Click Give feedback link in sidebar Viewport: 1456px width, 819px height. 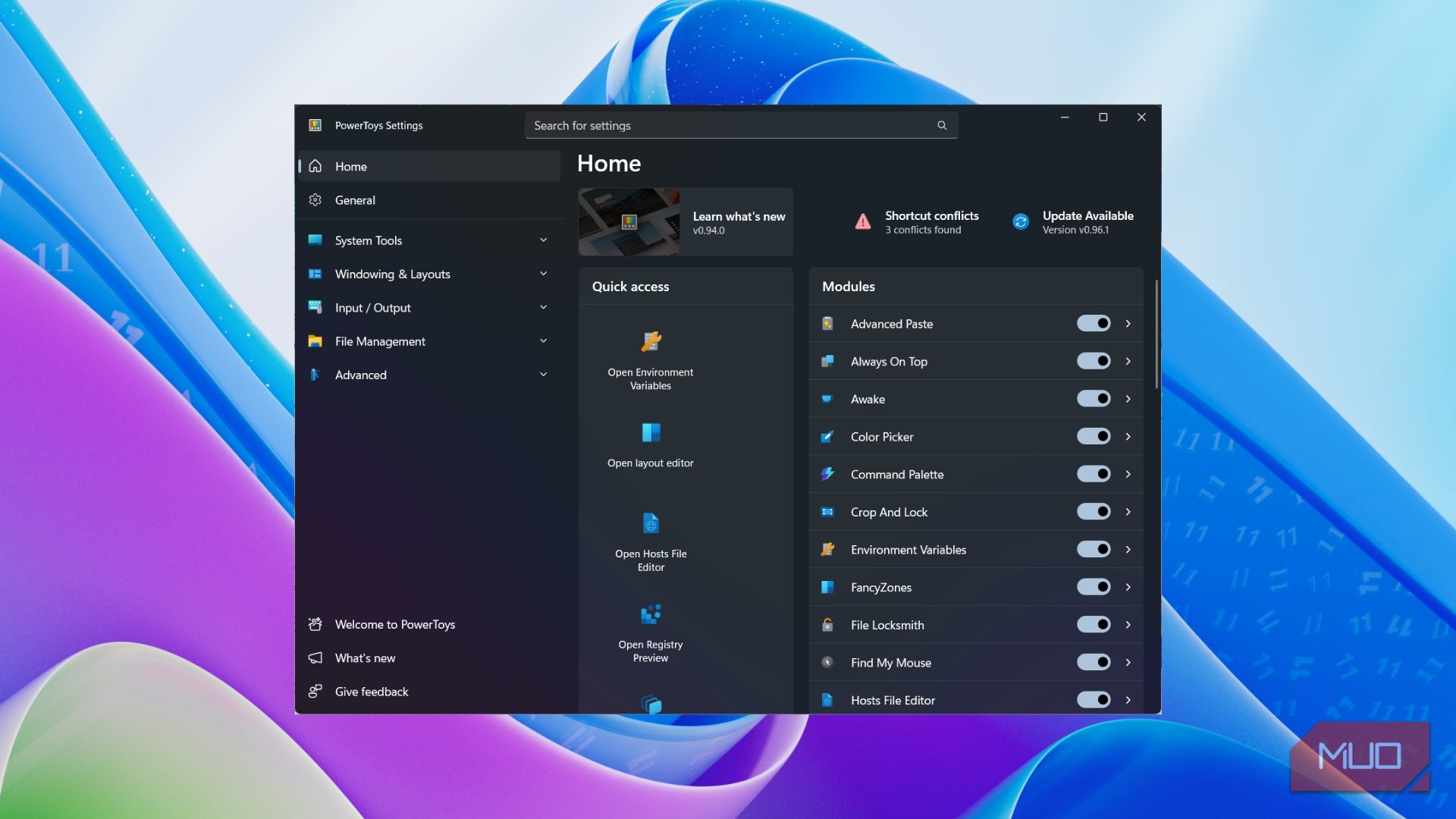(429, 692)
